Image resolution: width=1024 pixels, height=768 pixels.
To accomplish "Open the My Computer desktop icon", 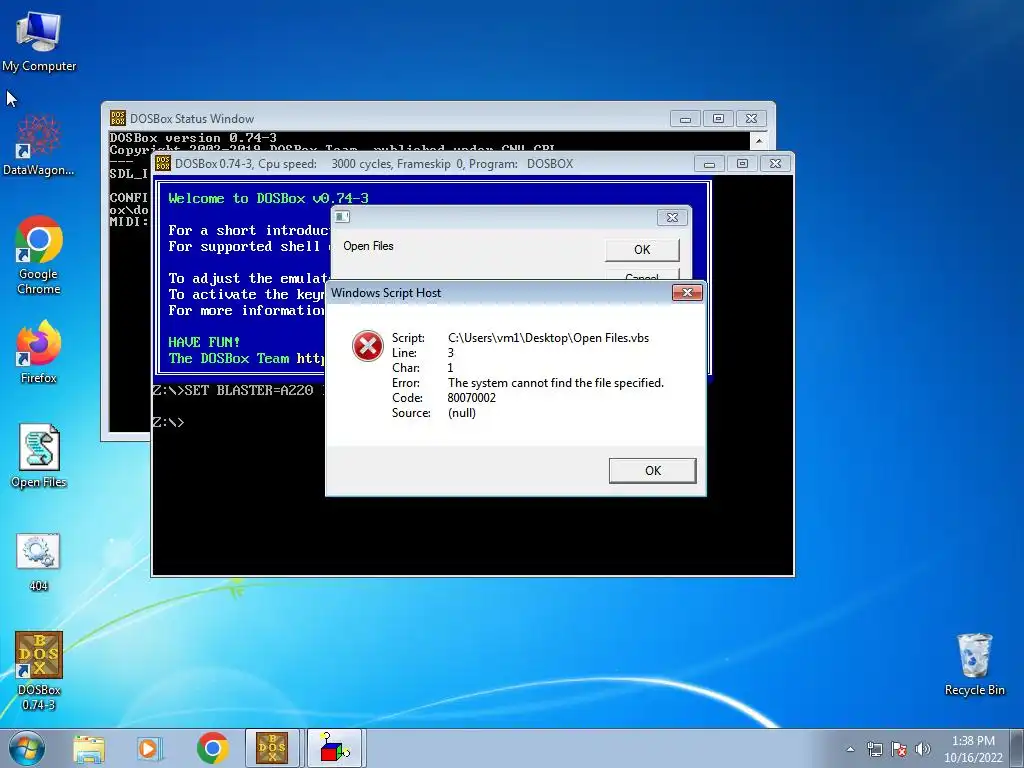I will click(x=39, y=42).
